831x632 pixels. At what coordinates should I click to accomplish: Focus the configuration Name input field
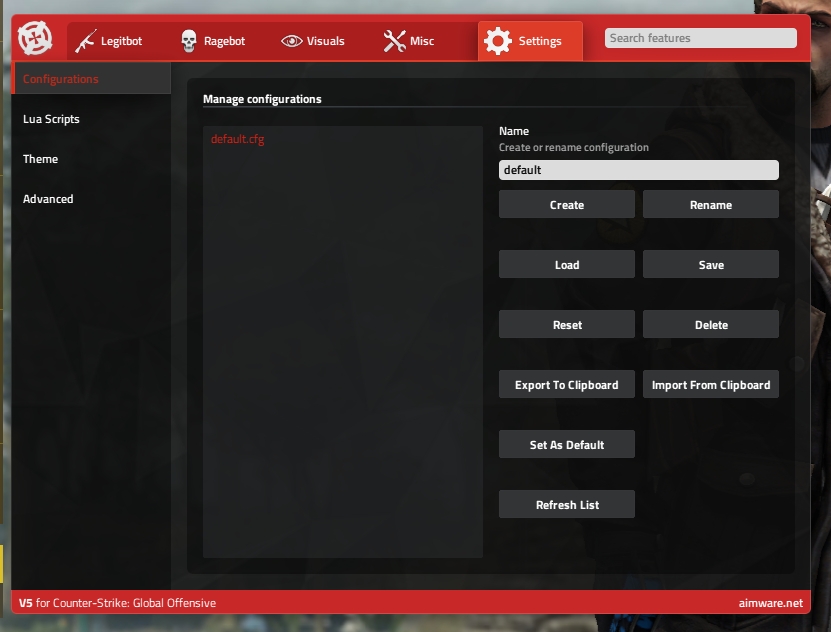[638, 170]
